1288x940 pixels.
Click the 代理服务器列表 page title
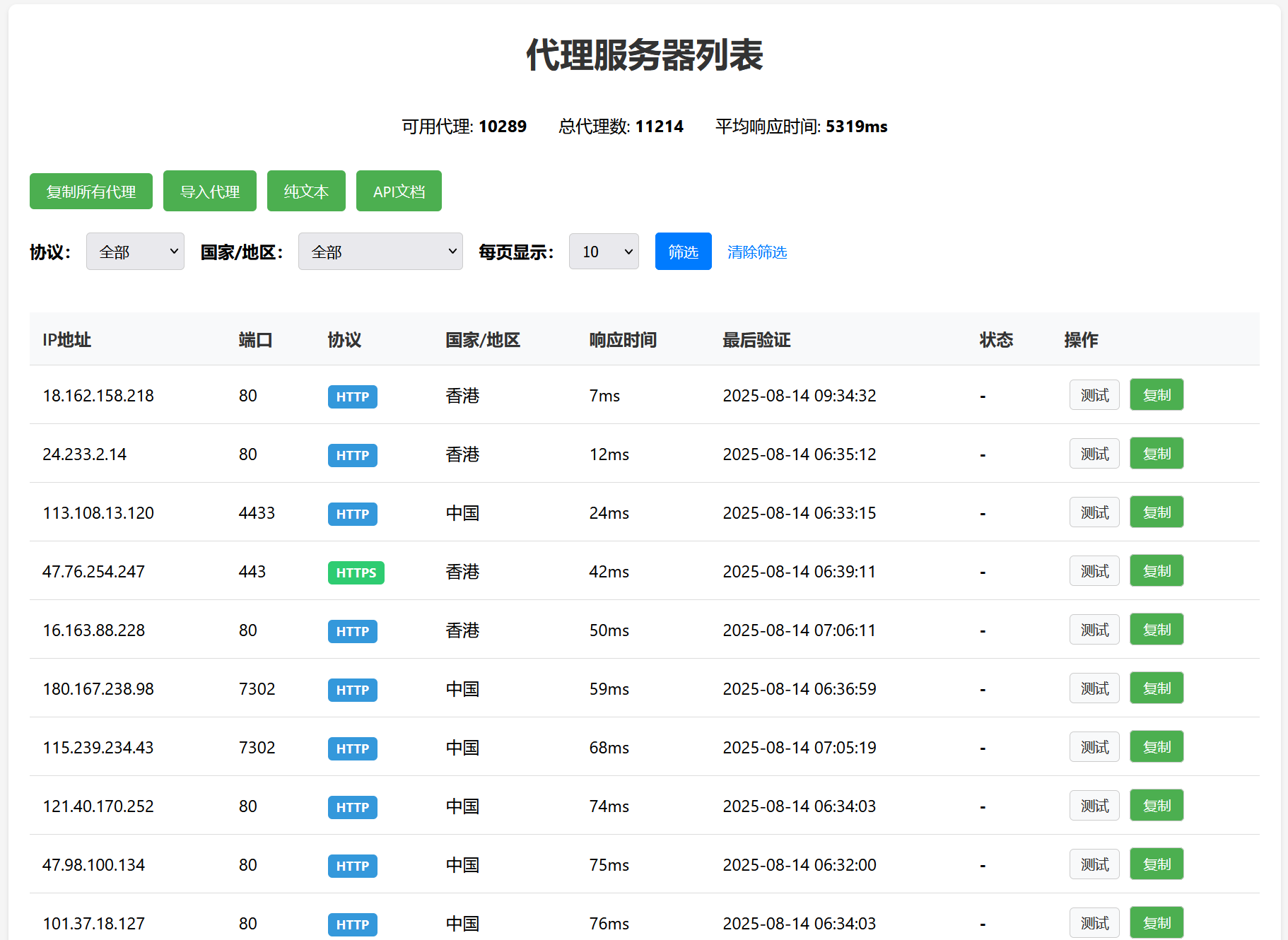[x=644, y=55]
